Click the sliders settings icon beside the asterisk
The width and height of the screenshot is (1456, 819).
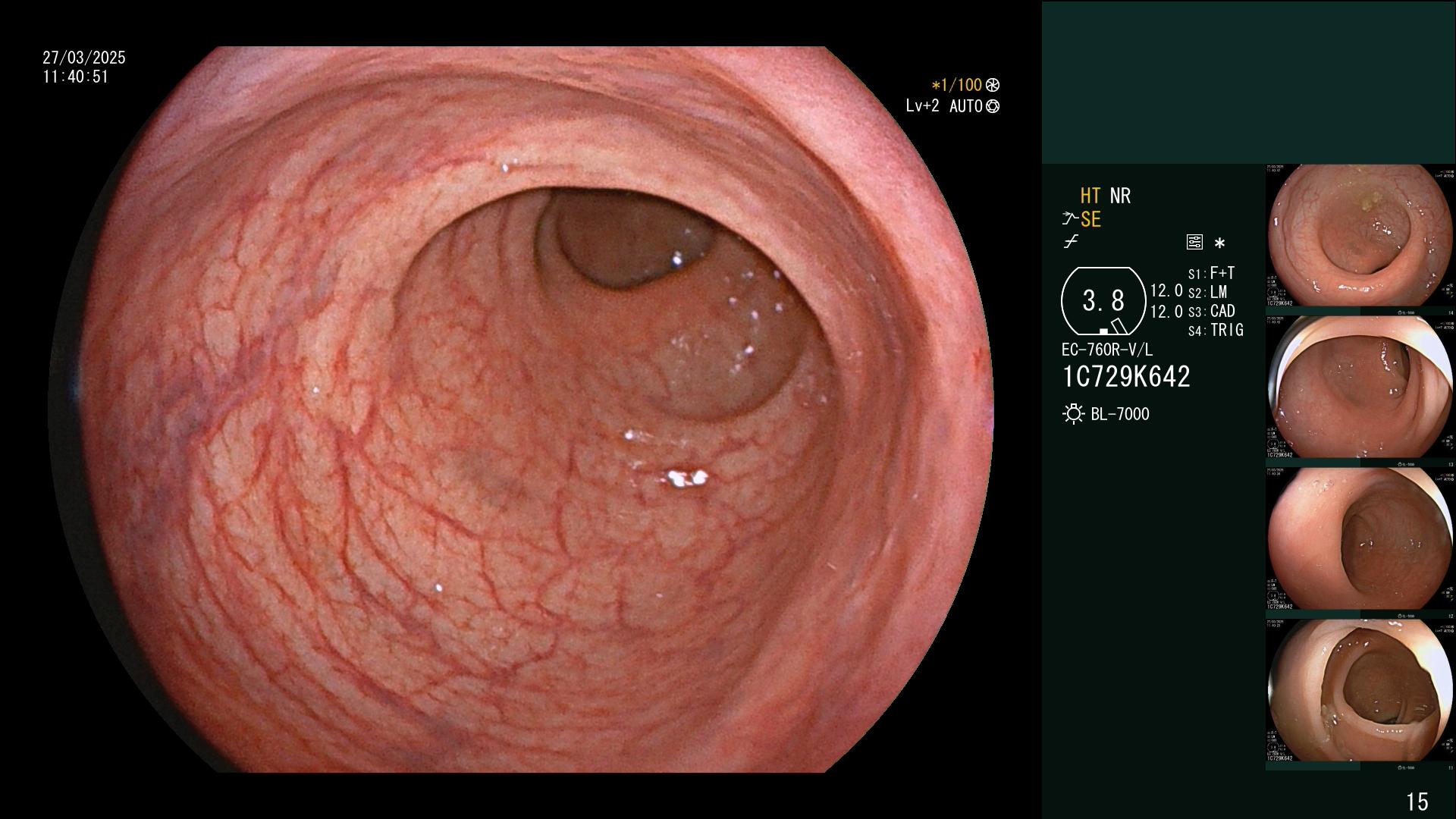[x=1194, y=243]
